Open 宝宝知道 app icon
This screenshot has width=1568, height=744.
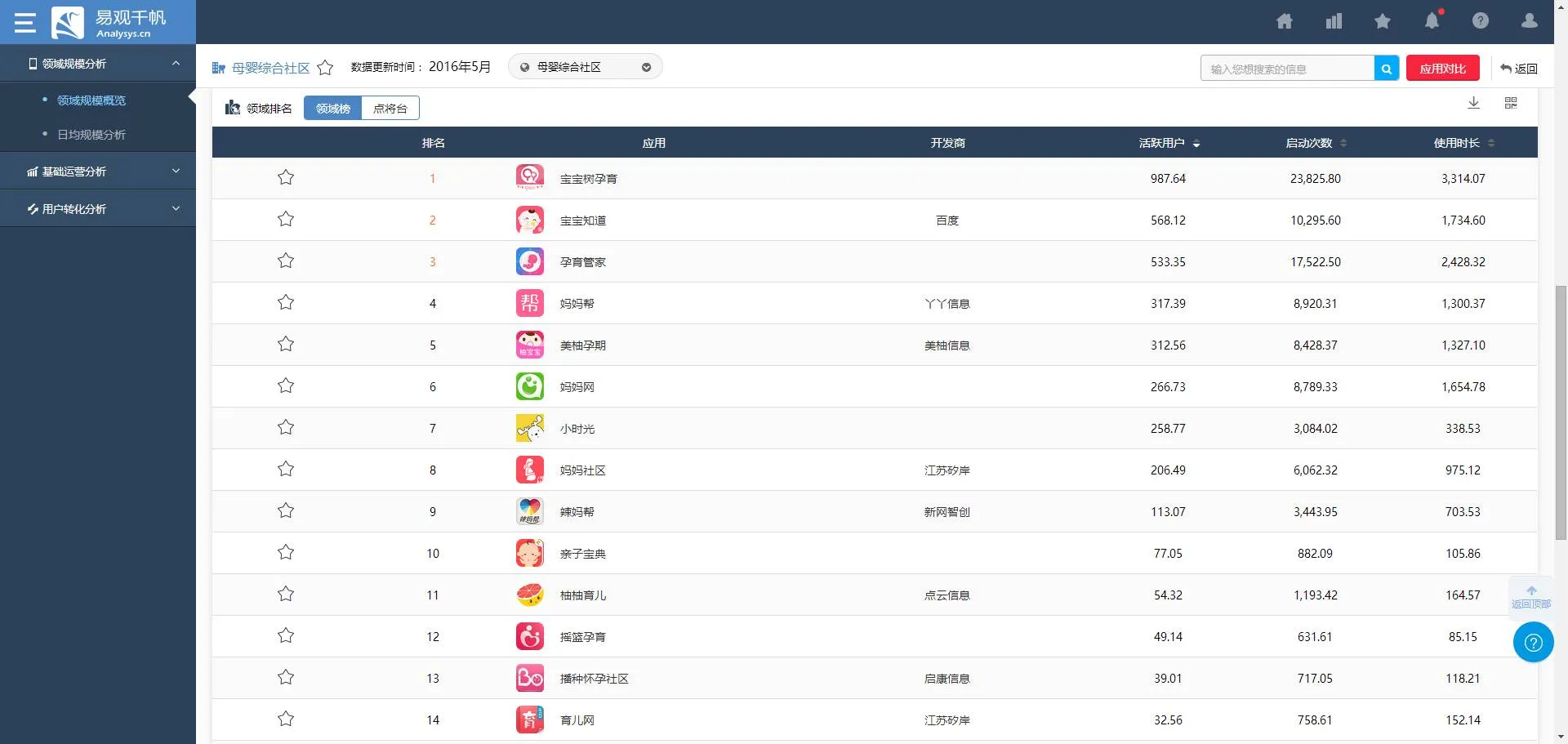[x=530, y=220]
